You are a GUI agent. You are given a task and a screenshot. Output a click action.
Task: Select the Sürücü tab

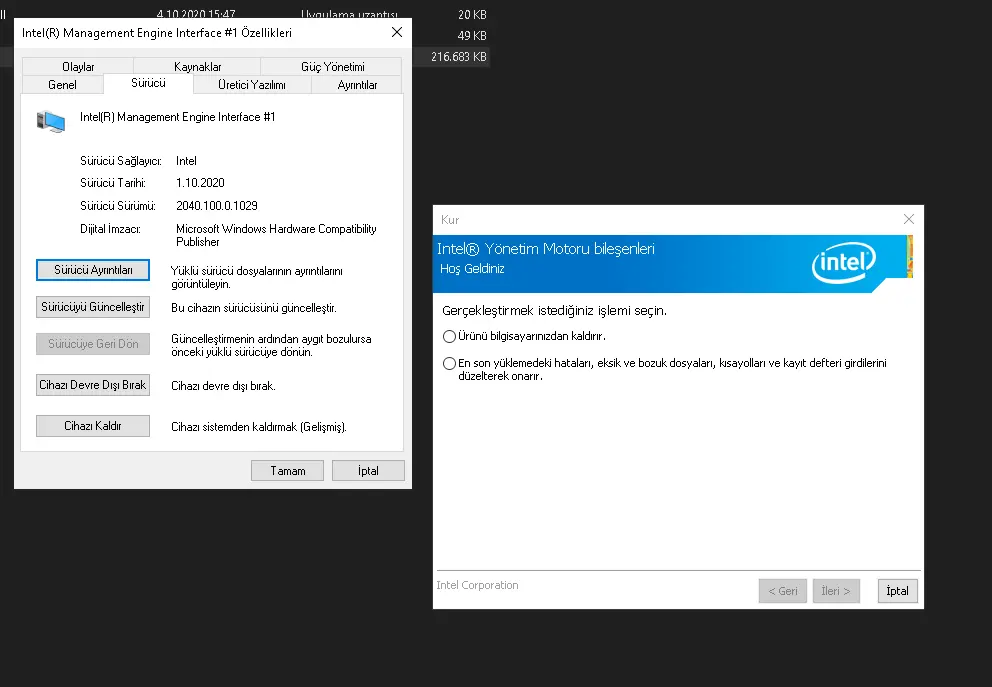coord(148,84)
